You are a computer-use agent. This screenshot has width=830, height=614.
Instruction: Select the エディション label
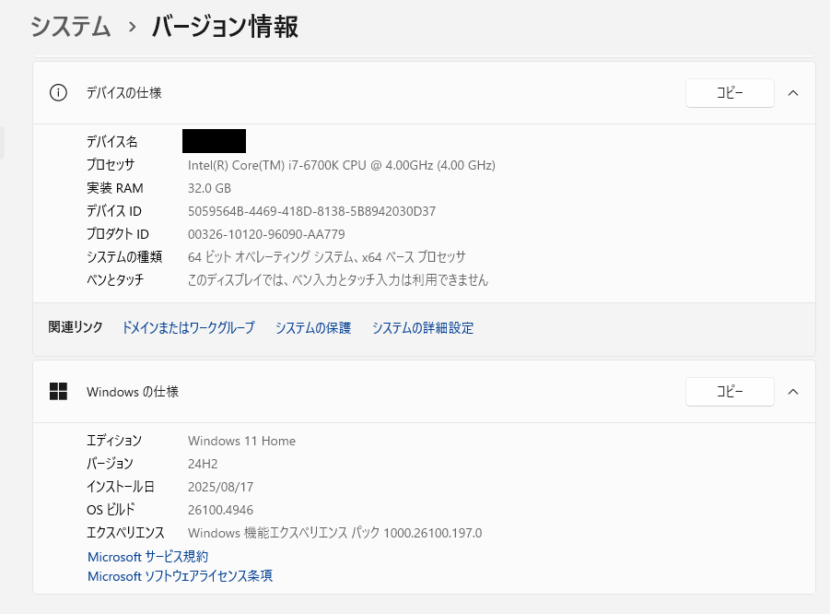(114, 440)
